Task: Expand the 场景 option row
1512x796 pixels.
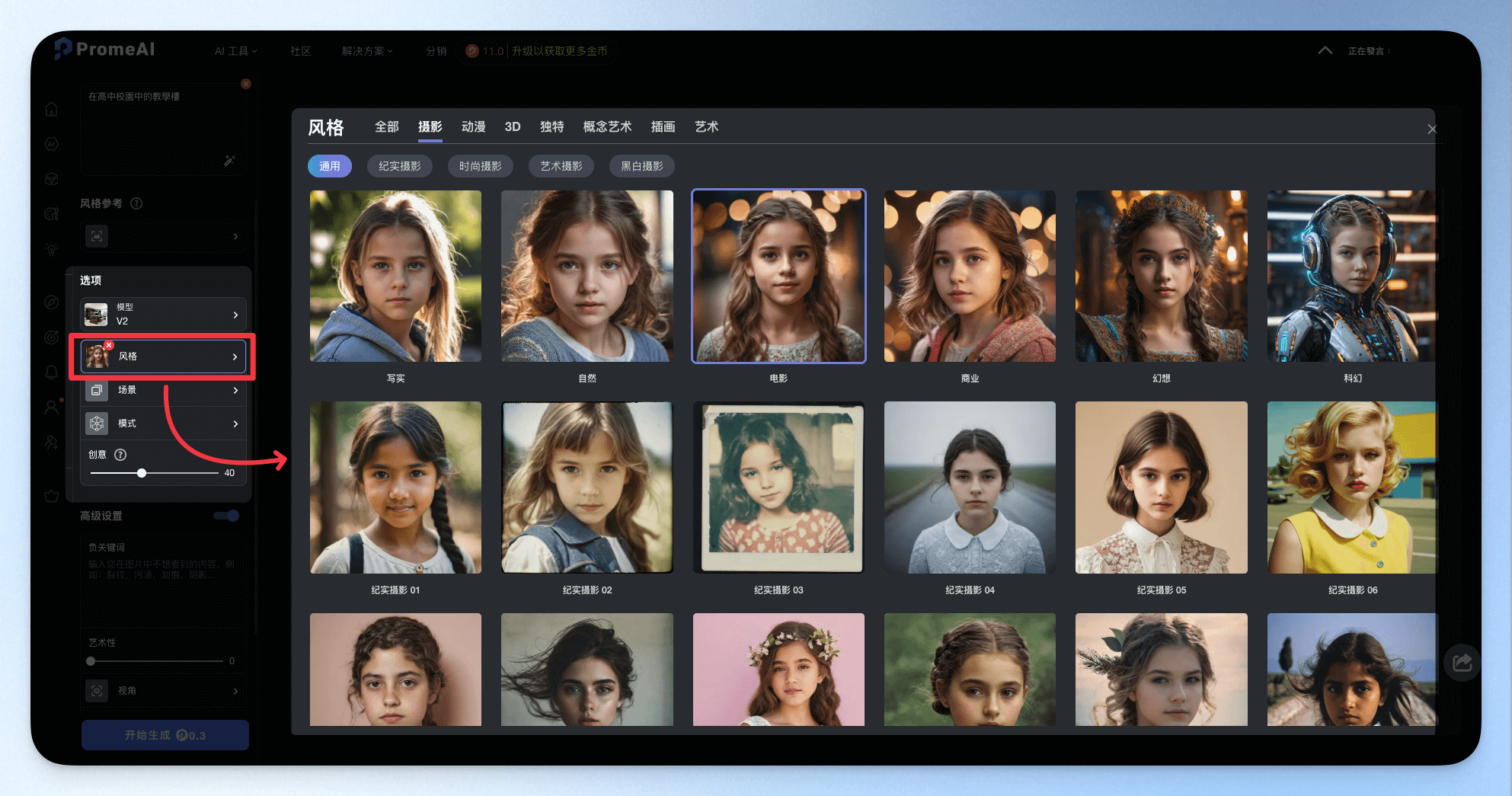Action: [x=164, y=390]
